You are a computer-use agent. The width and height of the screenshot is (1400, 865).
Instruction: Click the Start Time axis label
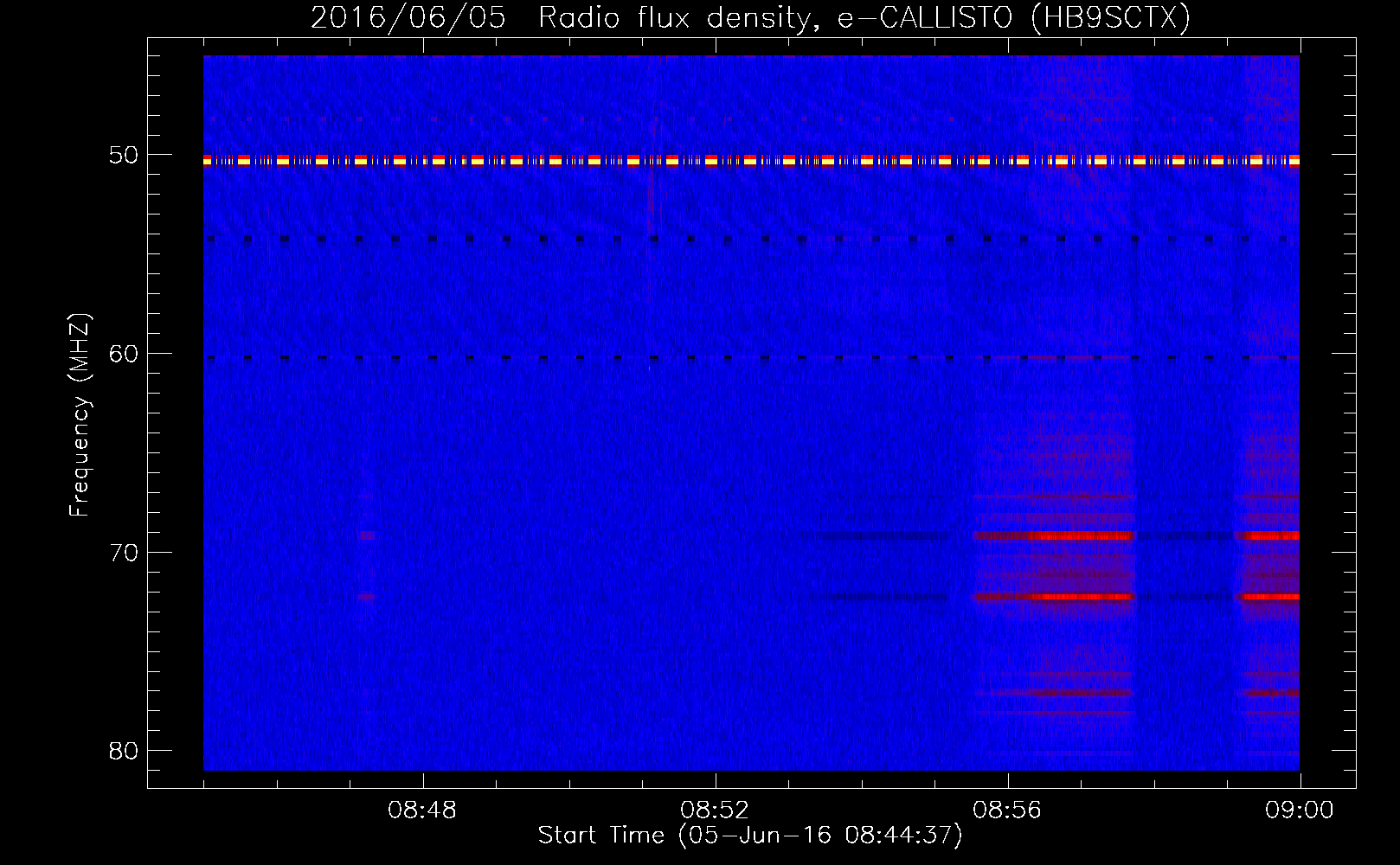coord(749,836)
